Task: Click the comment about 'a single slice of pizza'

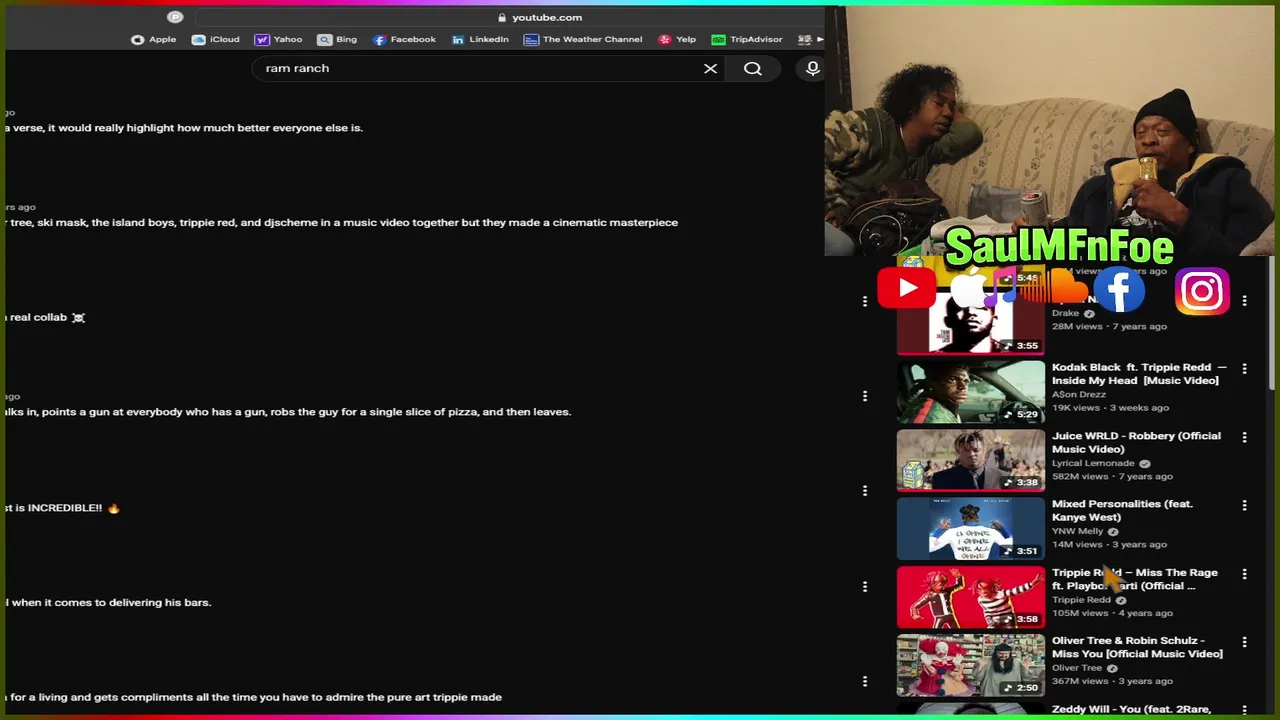Action: (x=288, y=412)
